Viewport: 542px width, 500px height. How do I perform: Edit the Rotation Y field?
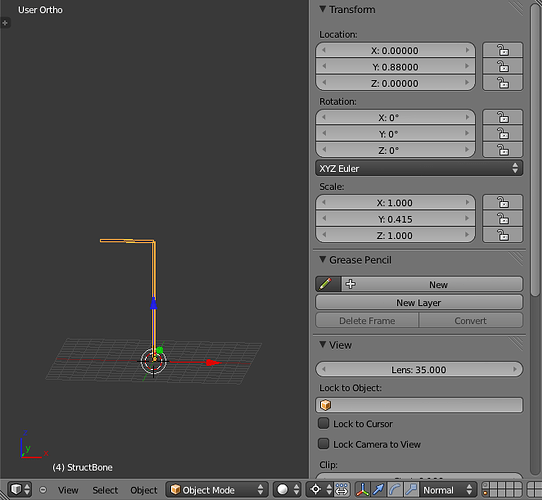pos(395,134)
